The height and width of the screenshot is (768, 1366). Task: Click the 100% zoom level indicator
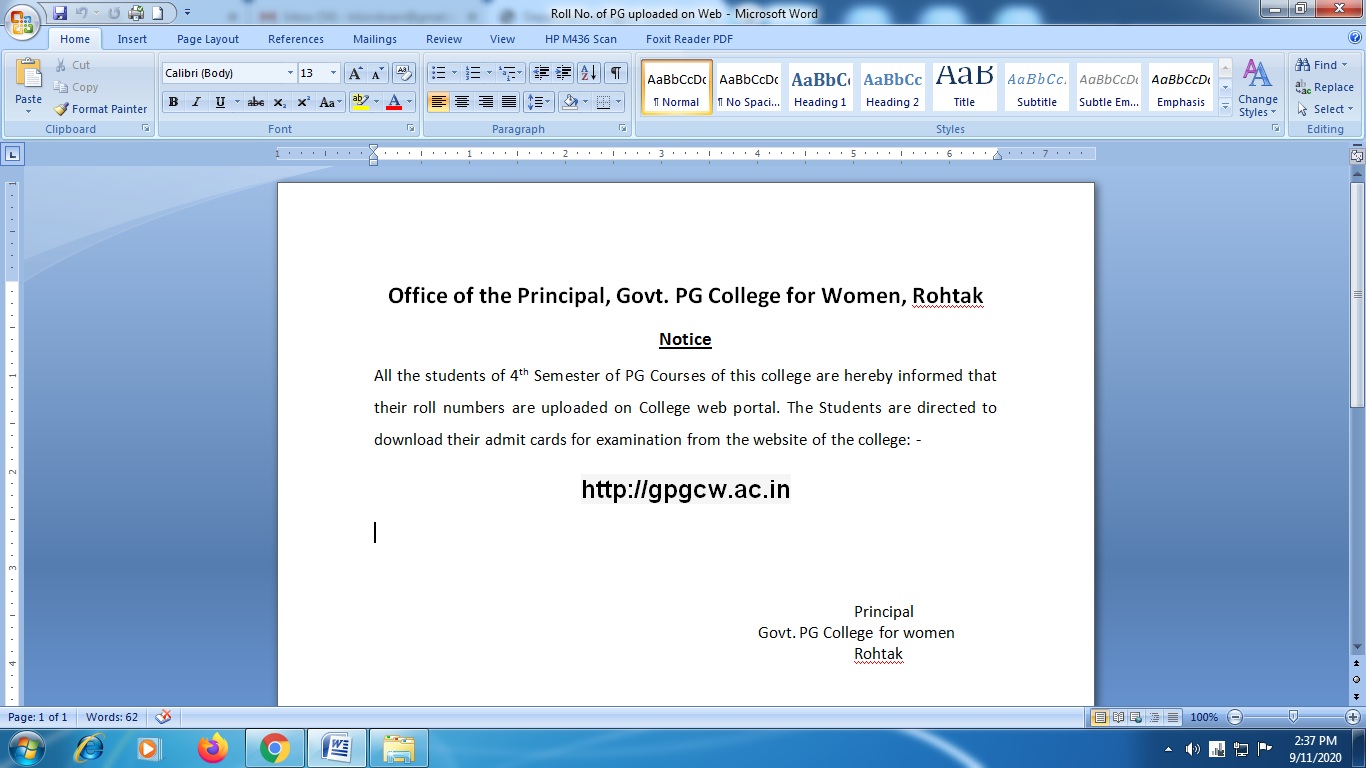pos(1204,717)
